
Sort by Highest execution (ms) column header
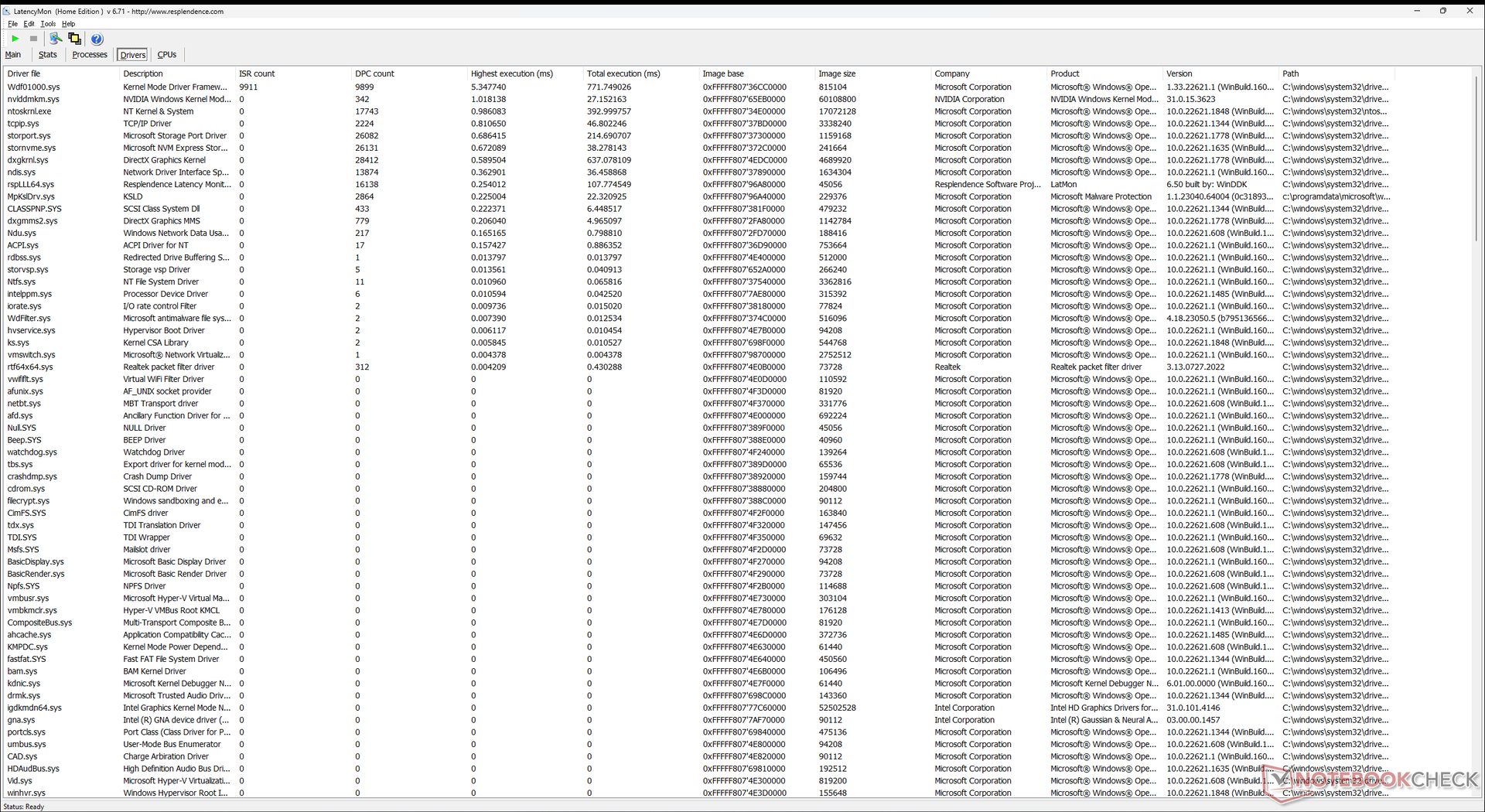pos(526,73)
